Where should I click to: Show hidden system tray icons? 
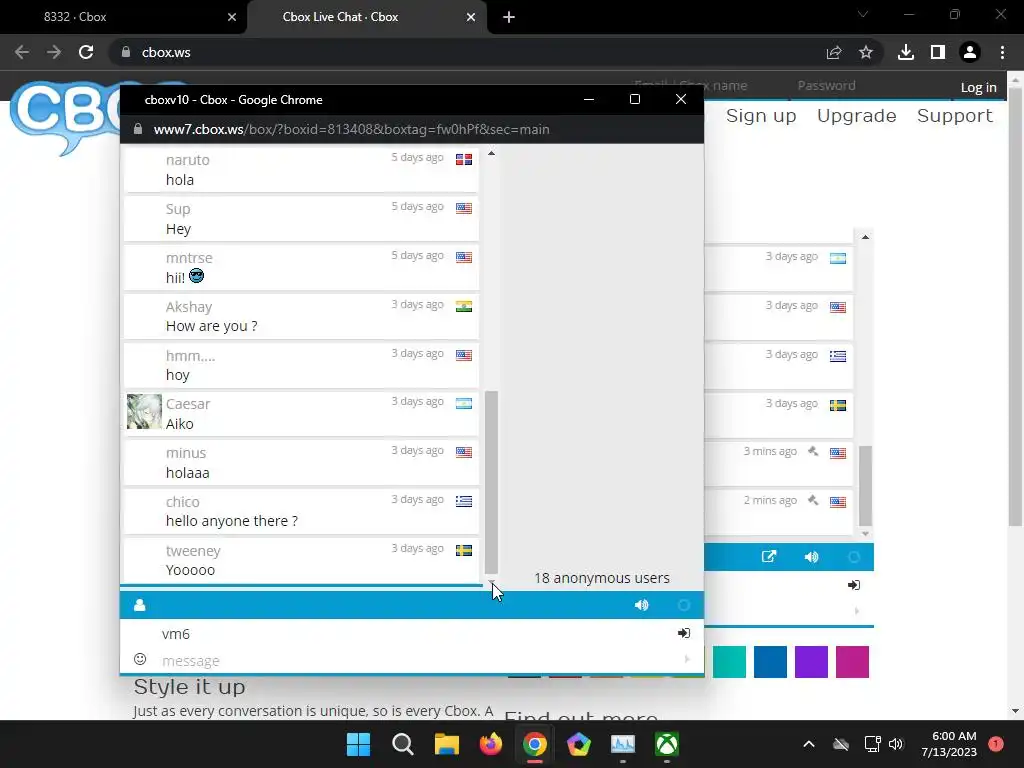point(808,744)
